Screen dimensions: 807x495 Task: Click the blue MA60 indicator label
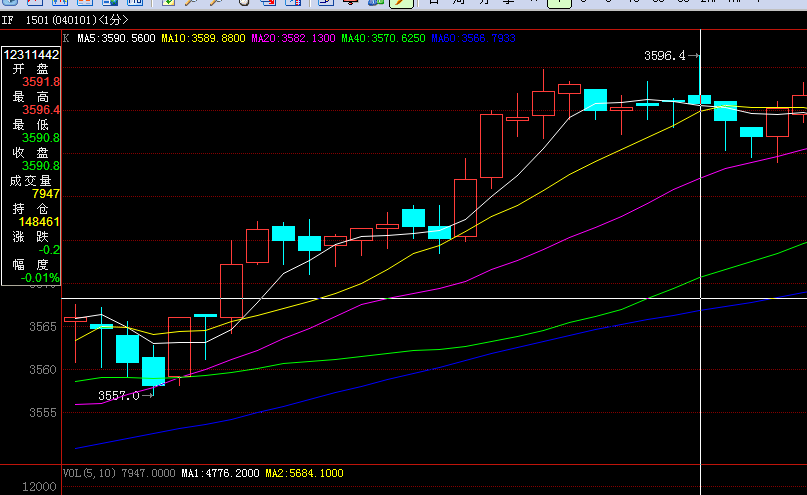473,38
